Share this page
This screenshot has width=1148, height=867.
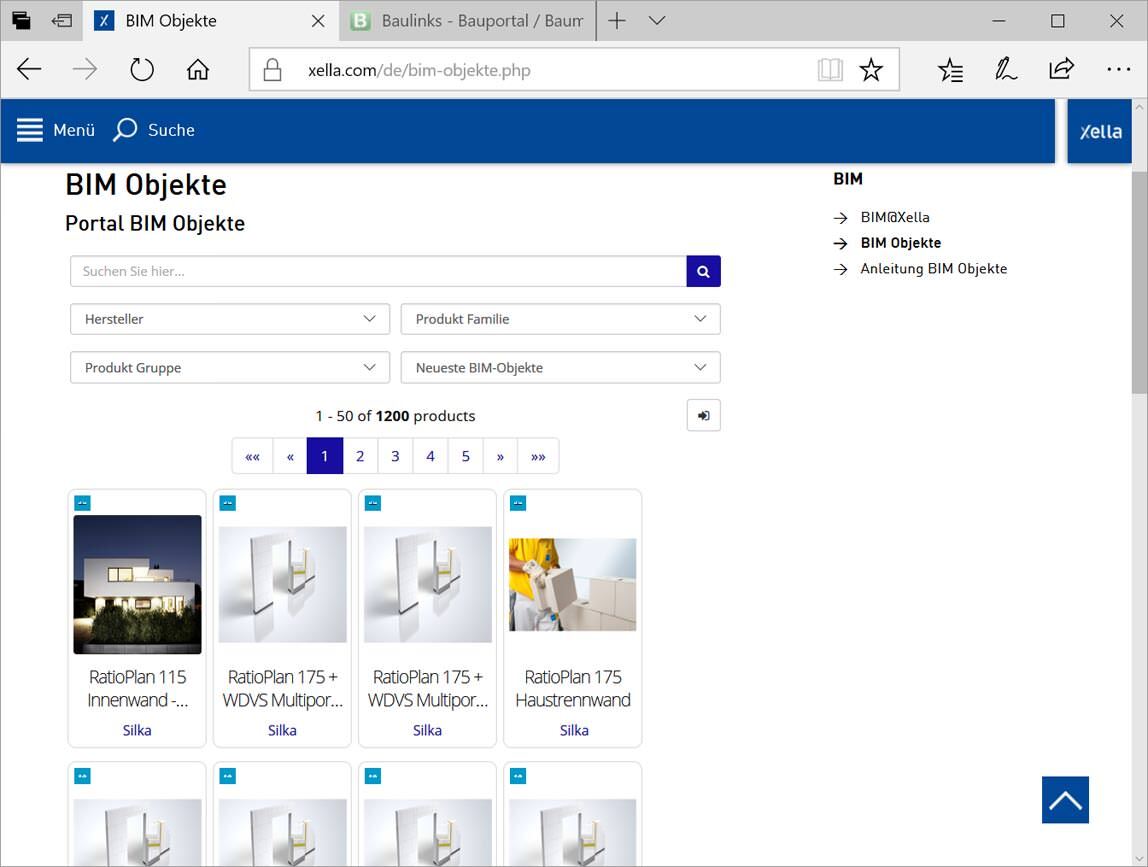click(x=1061, y=70)
